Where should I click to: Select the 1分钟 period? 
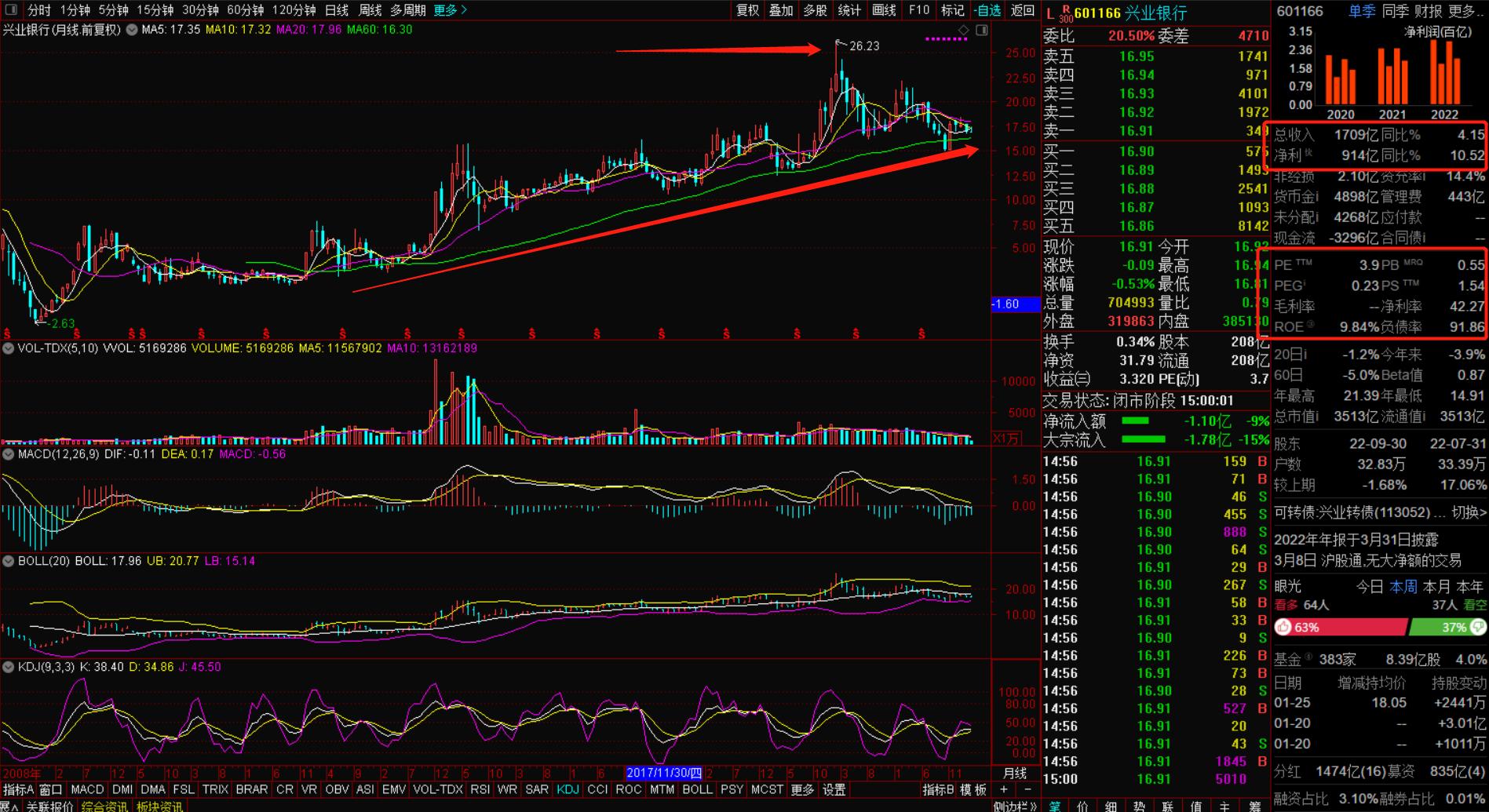click(x=75, y=10)
